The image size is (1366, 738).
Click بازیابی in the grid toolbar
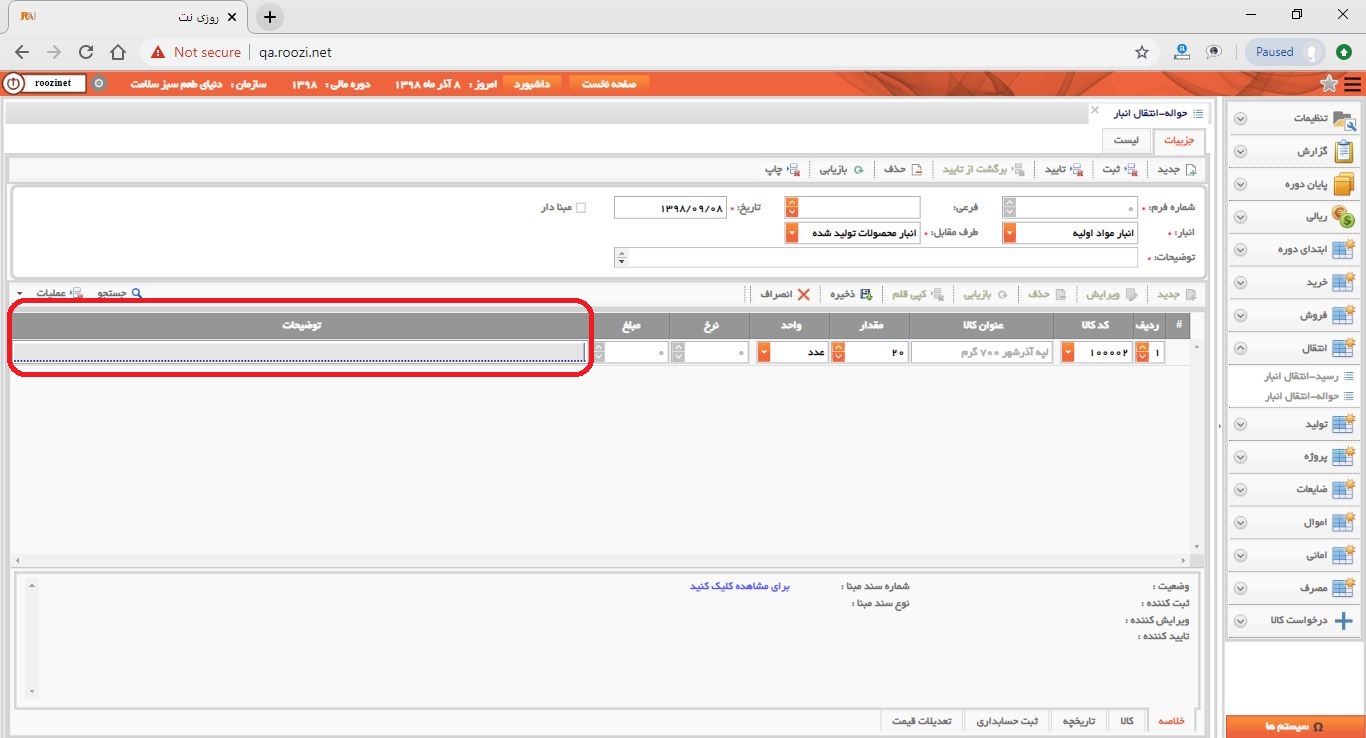(x=984, y=294)
